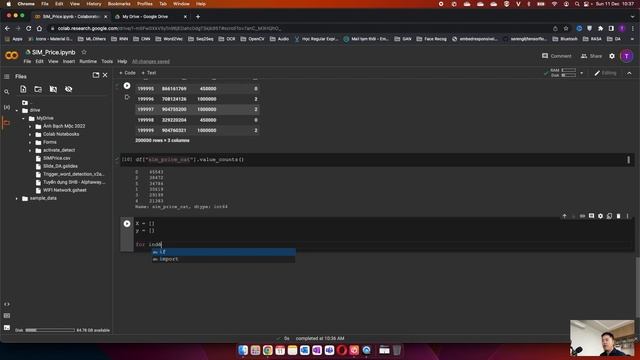
Task: Collapse the header with the chevron
Action: 629,73
